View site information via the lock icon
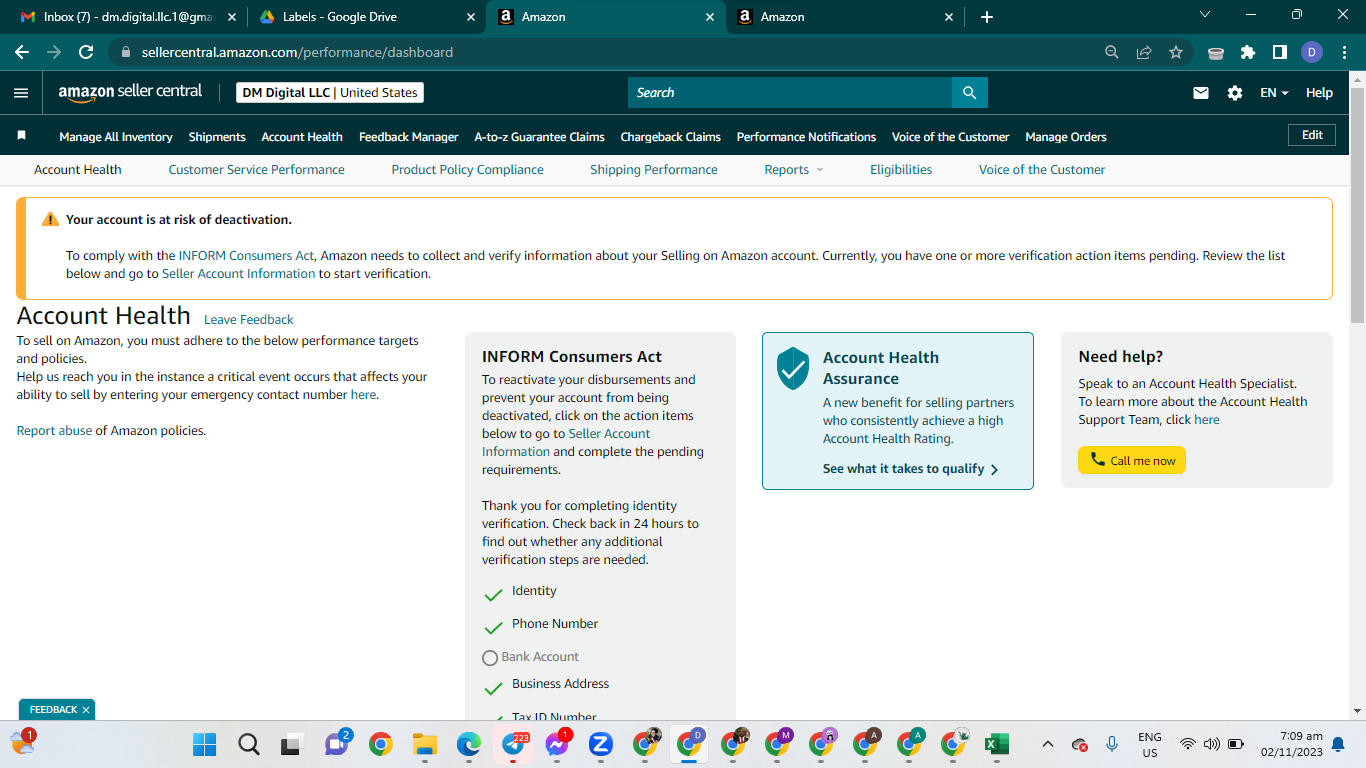Image resolution: width=1366 pixels, height=768 pixels. (125, 52)
